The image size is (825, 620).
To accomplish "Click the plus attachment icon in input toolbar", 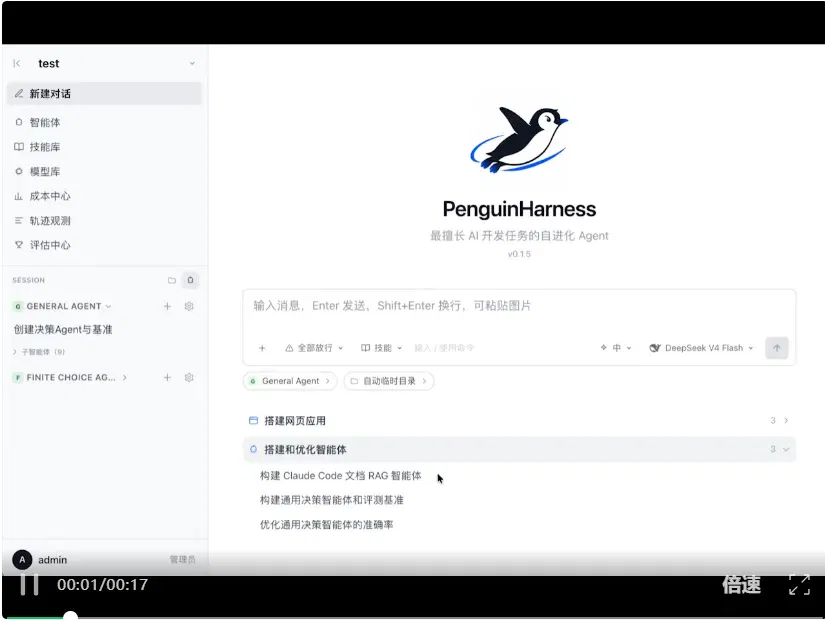I will coord(262,348).
